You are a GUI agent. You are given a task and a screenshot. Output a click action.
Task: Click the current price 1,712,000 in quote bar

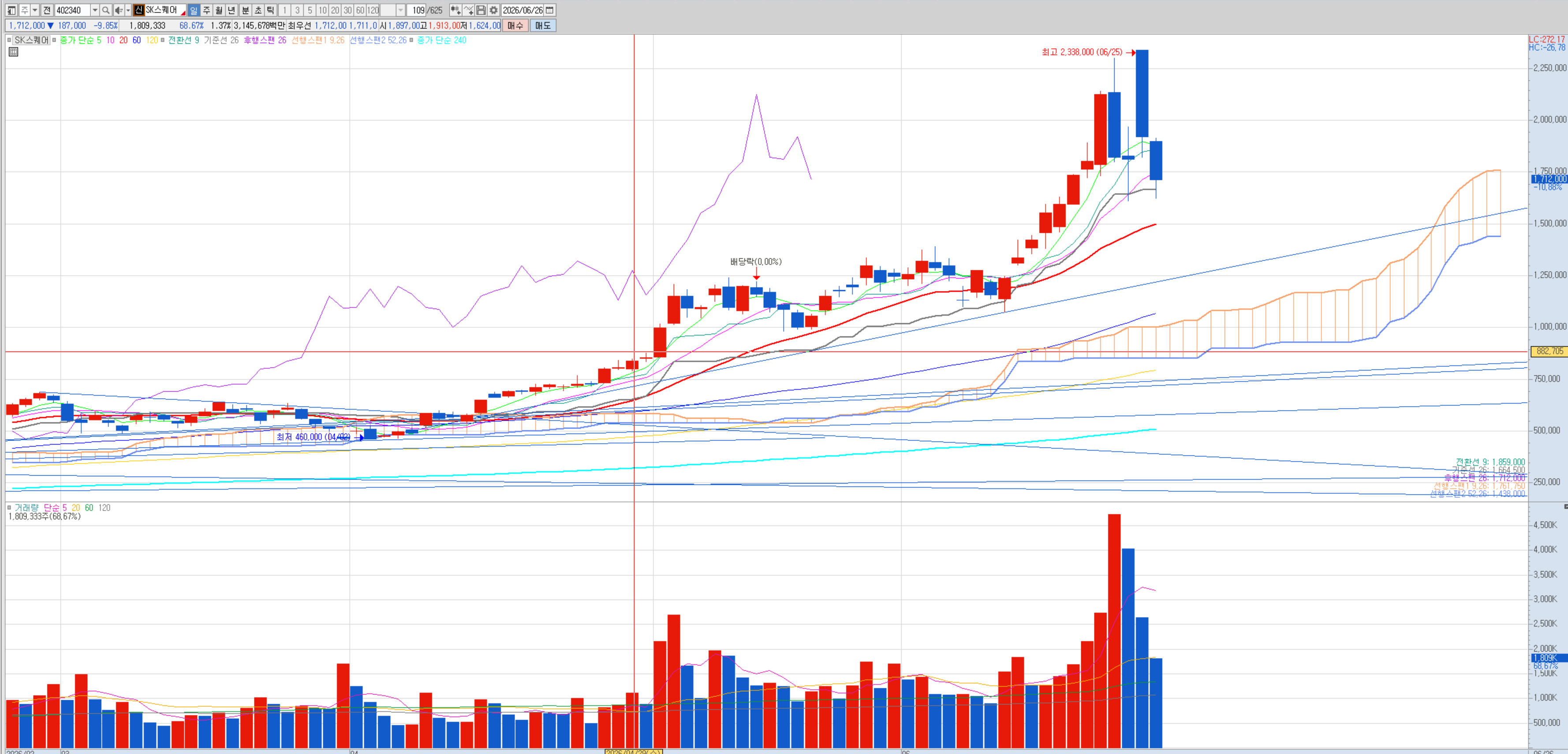(x=27, y=26)
